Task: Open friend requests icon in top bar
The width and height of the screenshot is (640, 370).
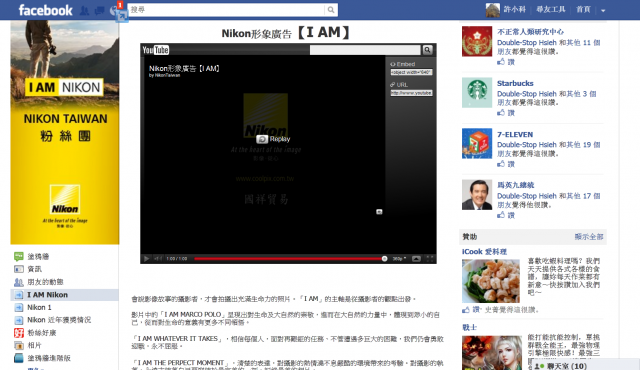Action: click(x=84, y=10)
